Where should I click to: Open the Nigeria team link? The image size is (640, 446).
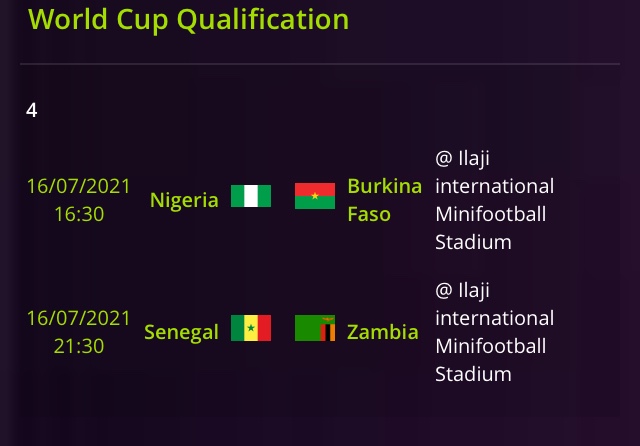pyautogui.click(x=184, y=200)
